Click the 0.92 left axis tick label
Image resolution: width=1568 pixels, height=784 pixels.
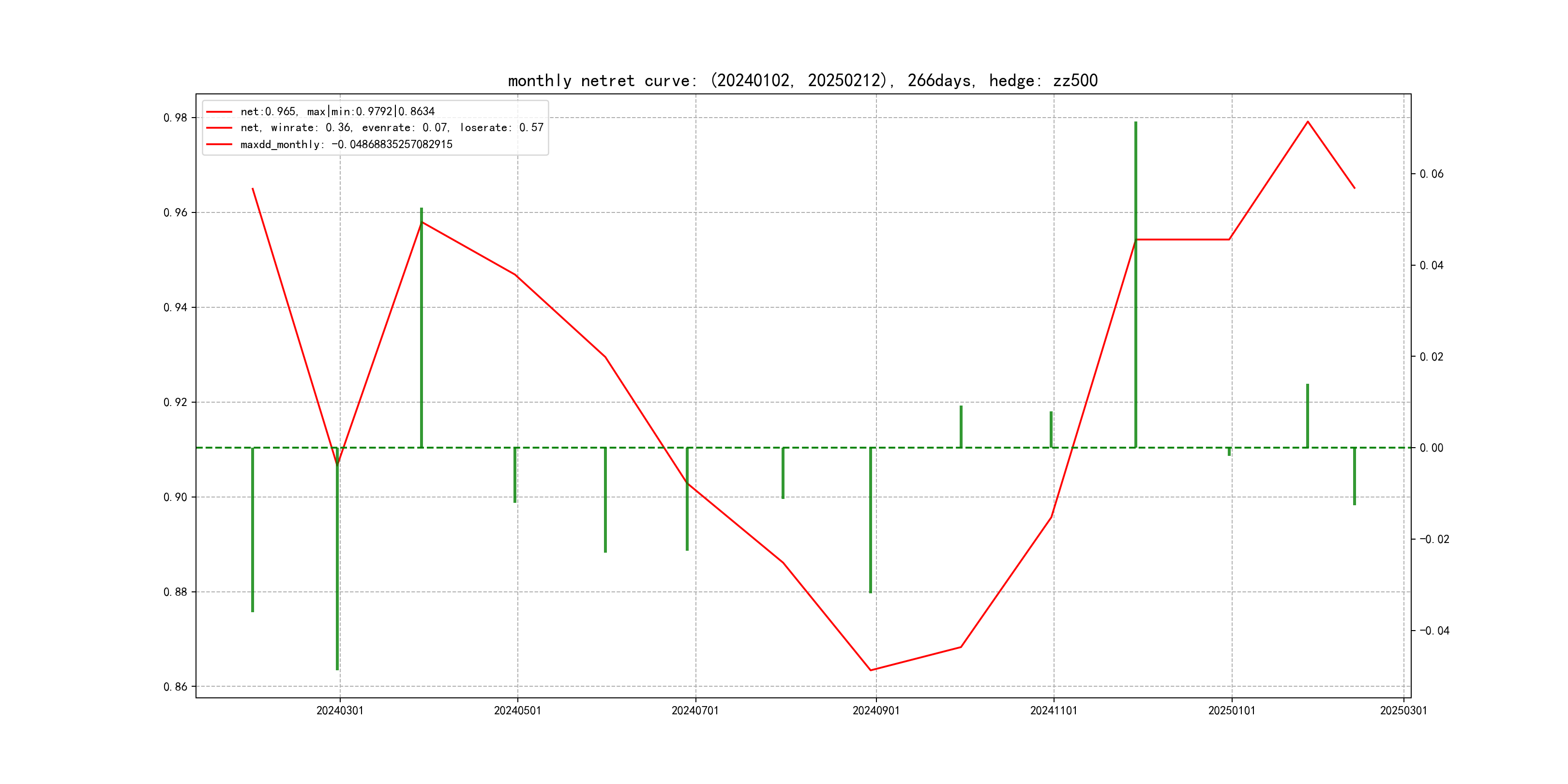tap(175, 402)
